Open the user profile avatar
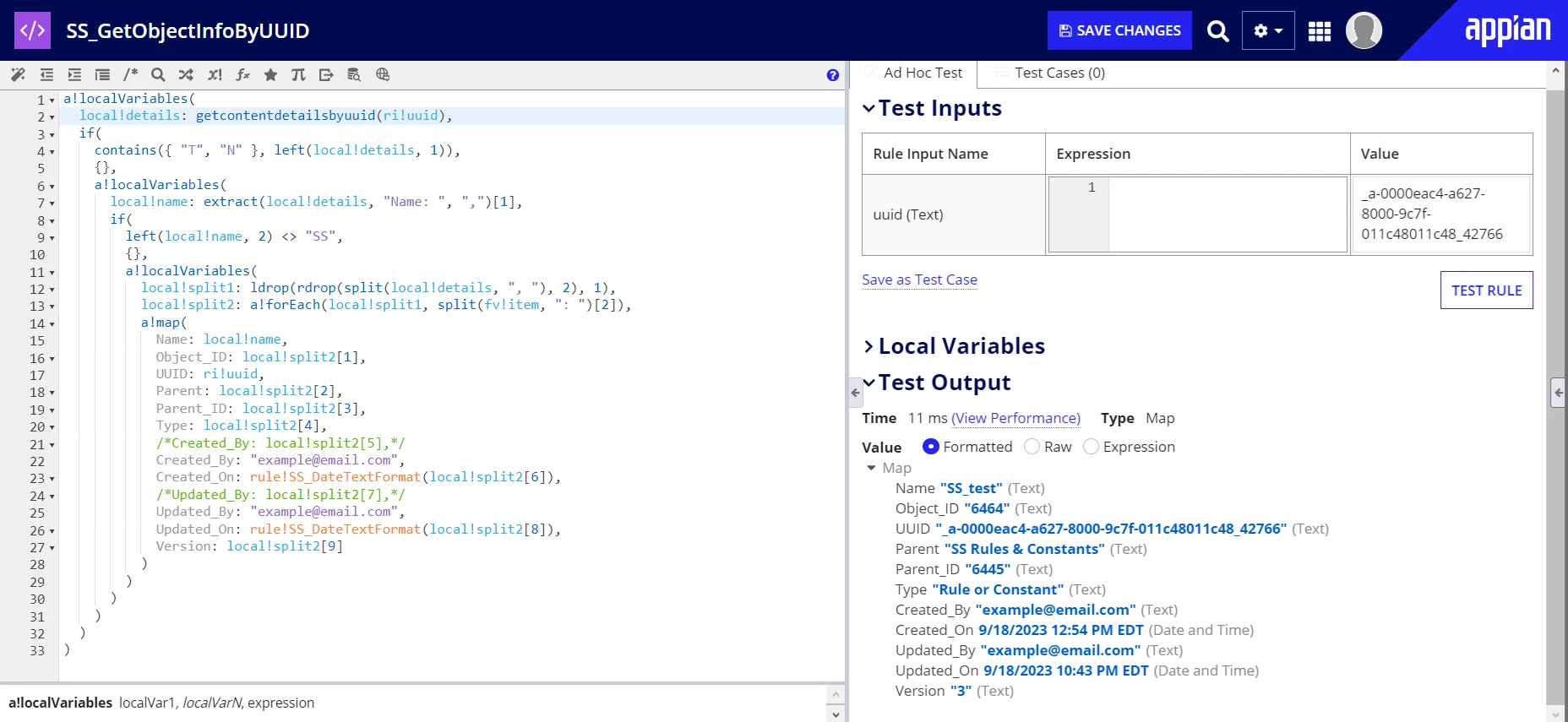 coord(1364,30)
